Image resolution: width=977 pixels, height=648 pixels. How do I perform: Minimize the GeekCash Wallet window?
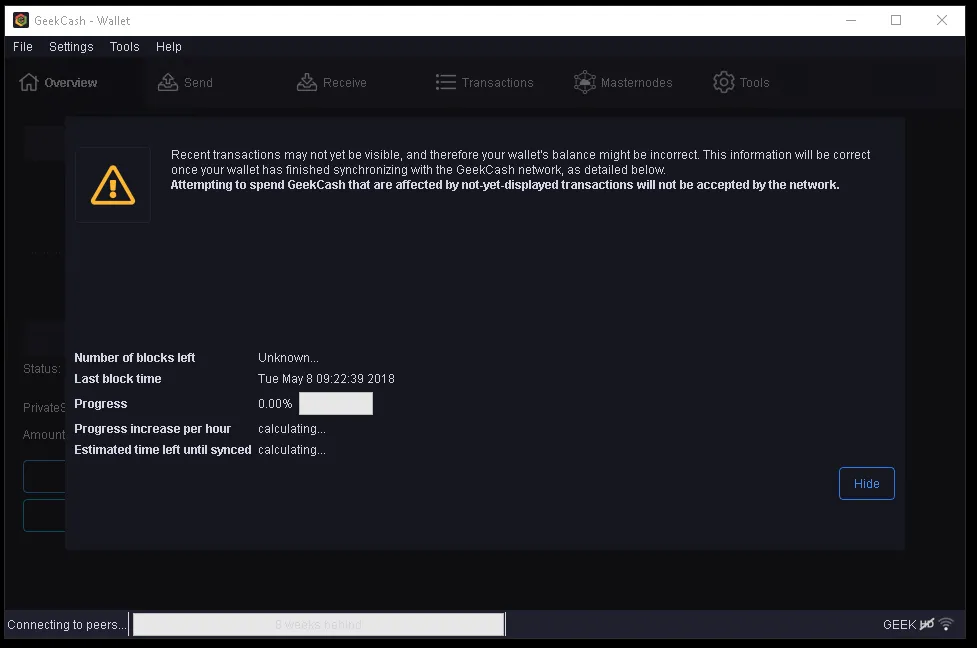pos(851,21)
